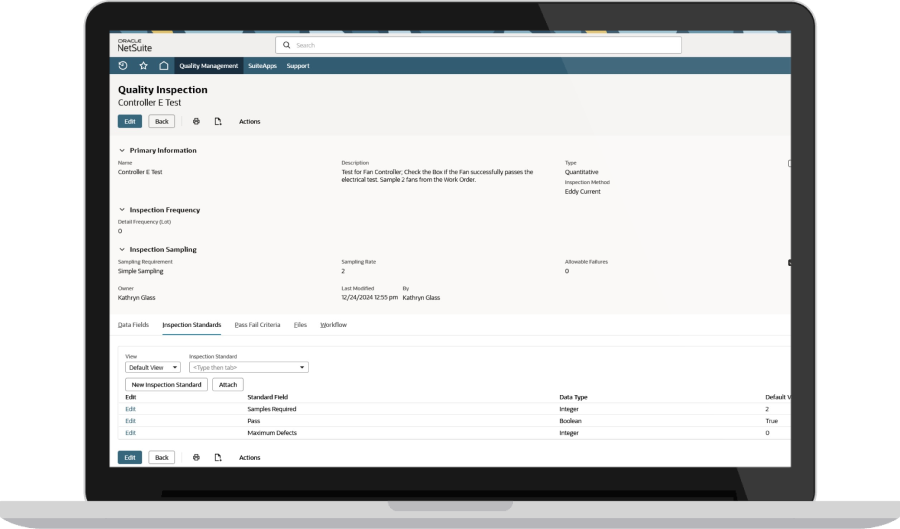Collapse the Inspection Frequency section
This screenshot has width=900, height=529.
(x=121, y=210)
